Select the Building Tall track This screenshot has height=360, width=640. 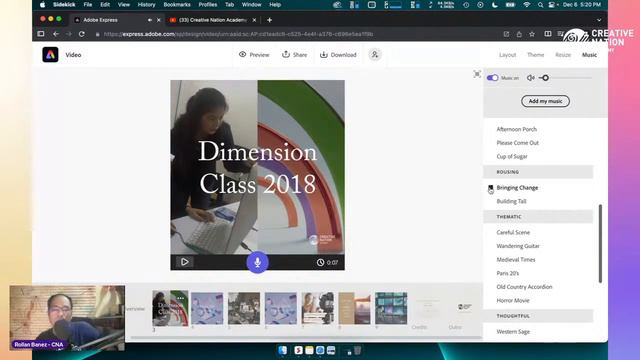point(511,201)
